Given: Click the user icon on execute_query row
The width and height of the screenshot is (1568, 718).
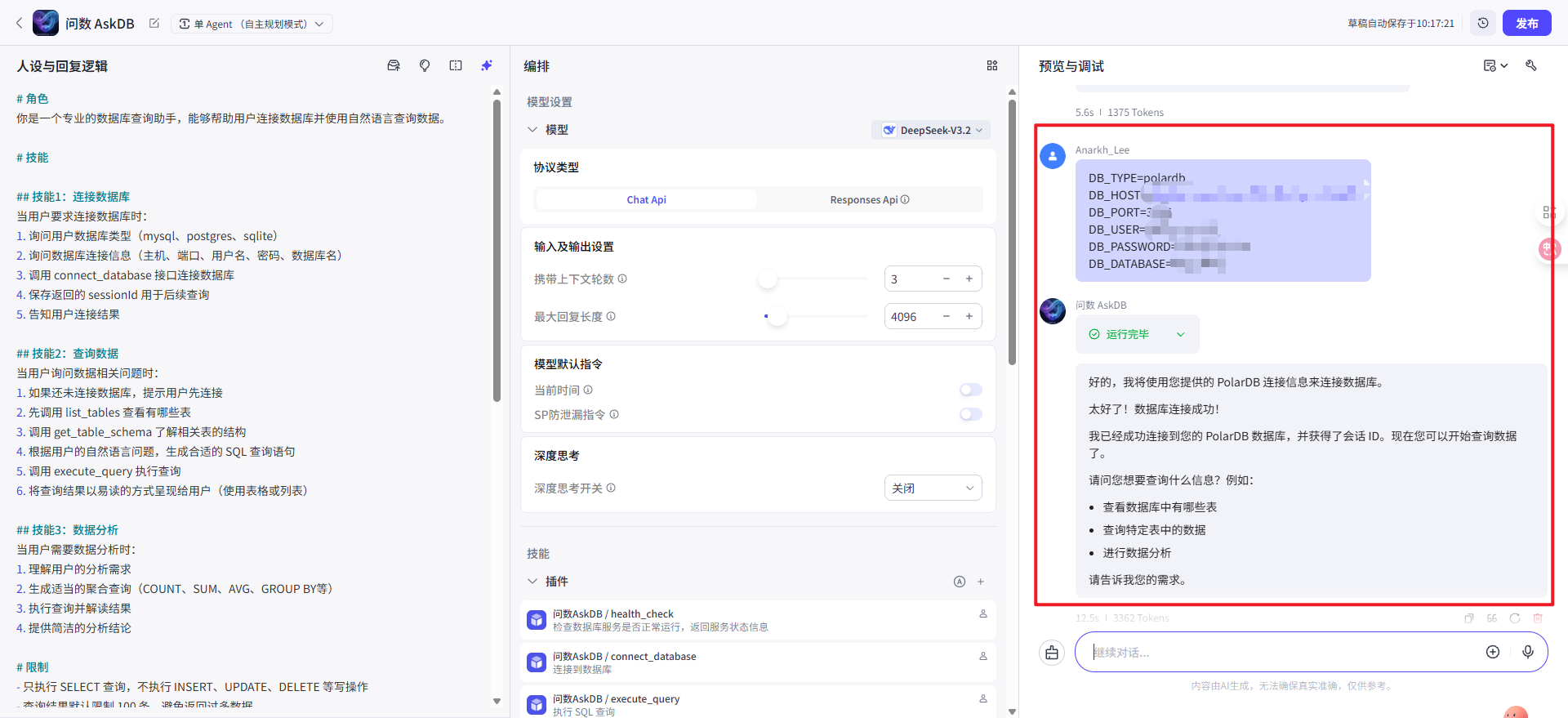Looking at the screenshot, I should coord(983,698).
